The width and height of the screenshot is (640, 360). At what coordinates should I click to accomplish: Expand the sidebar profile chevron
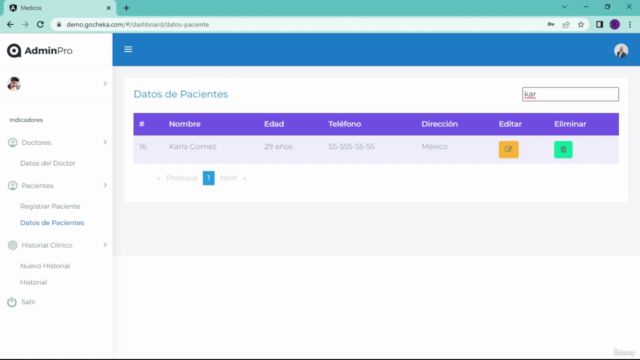click(x=105, y=84)
